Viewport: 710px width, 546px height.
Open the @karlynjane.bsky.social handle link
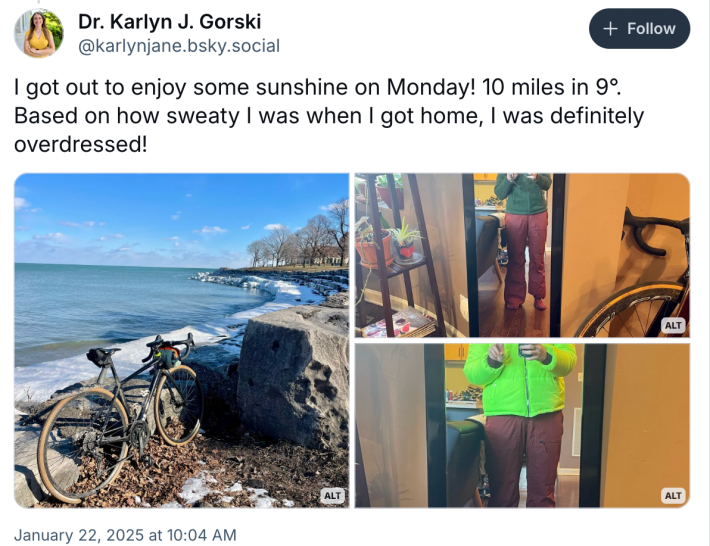[179, 46]
